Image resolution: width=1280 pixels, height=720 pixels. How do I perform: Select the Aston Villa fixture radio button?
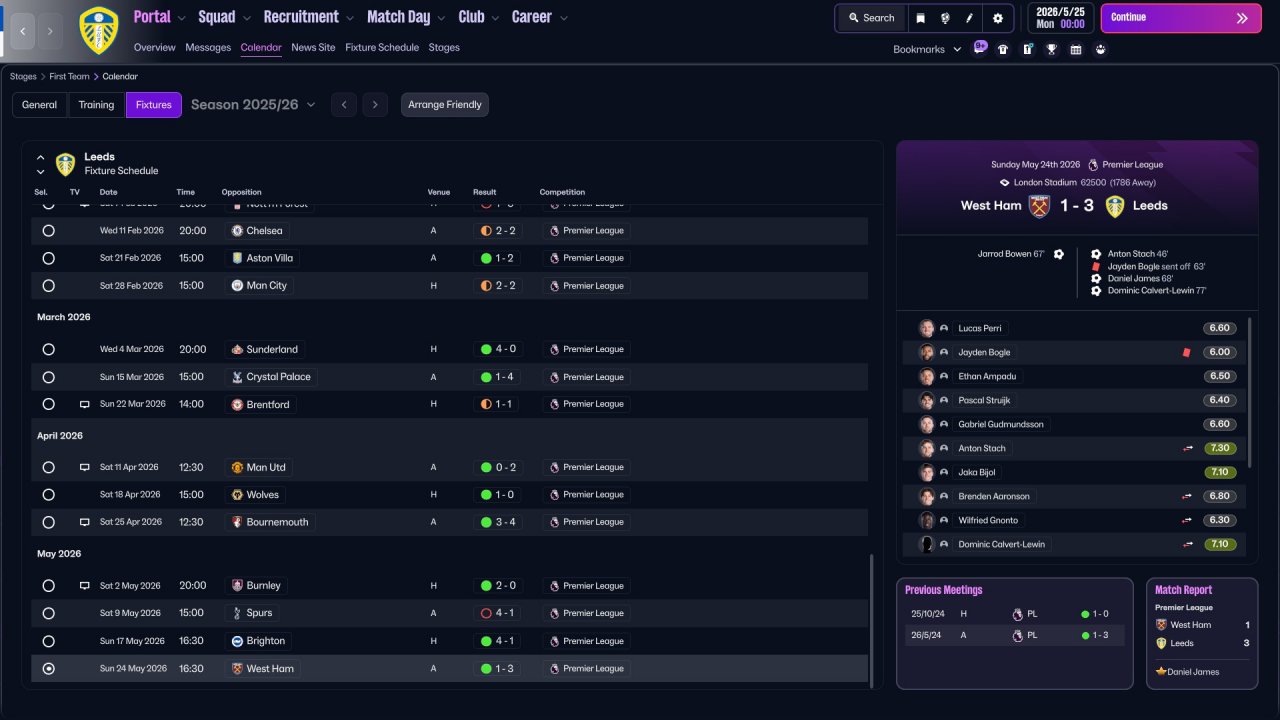(49, 258)
